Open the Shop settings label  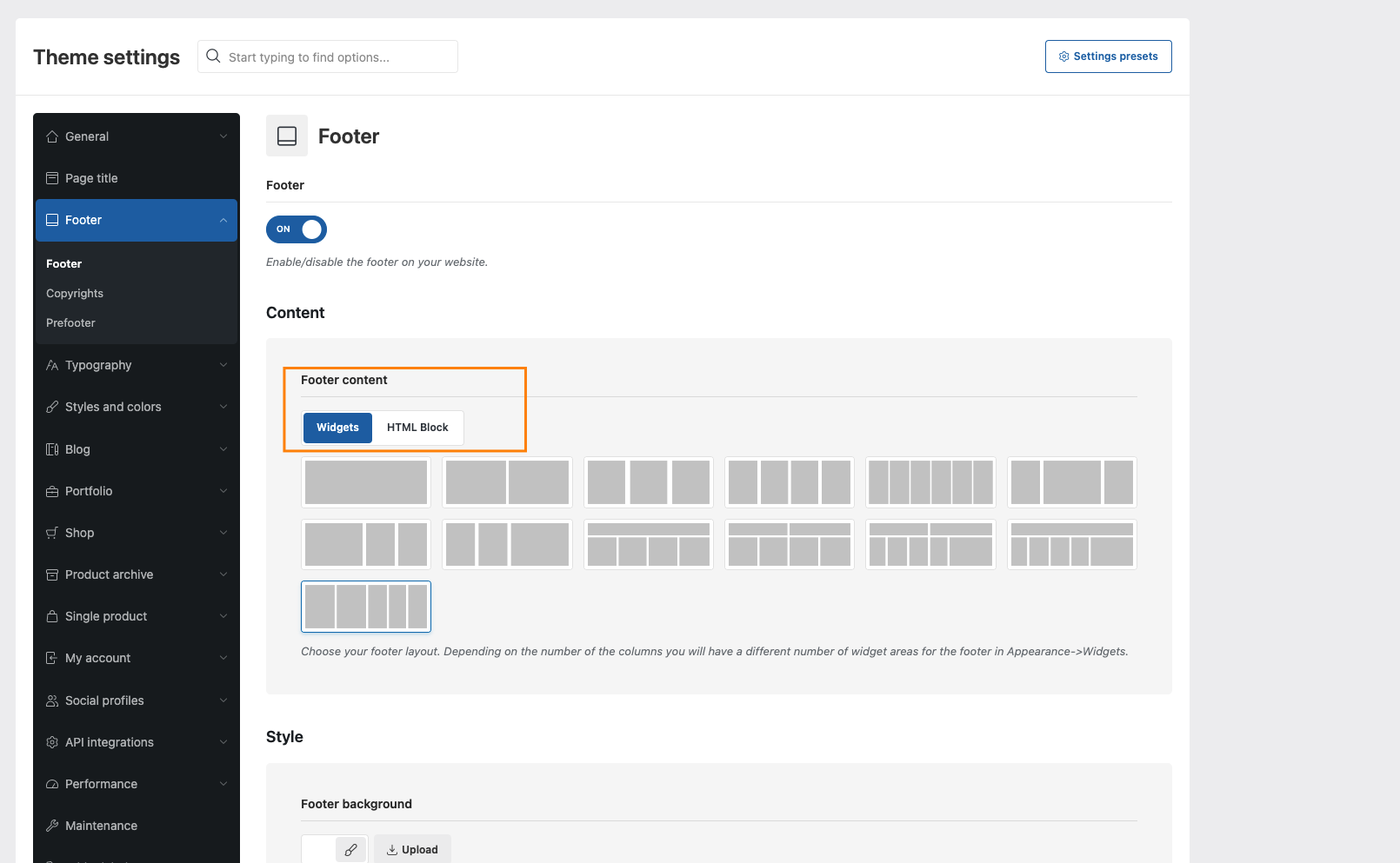click(x=79, y=533)
